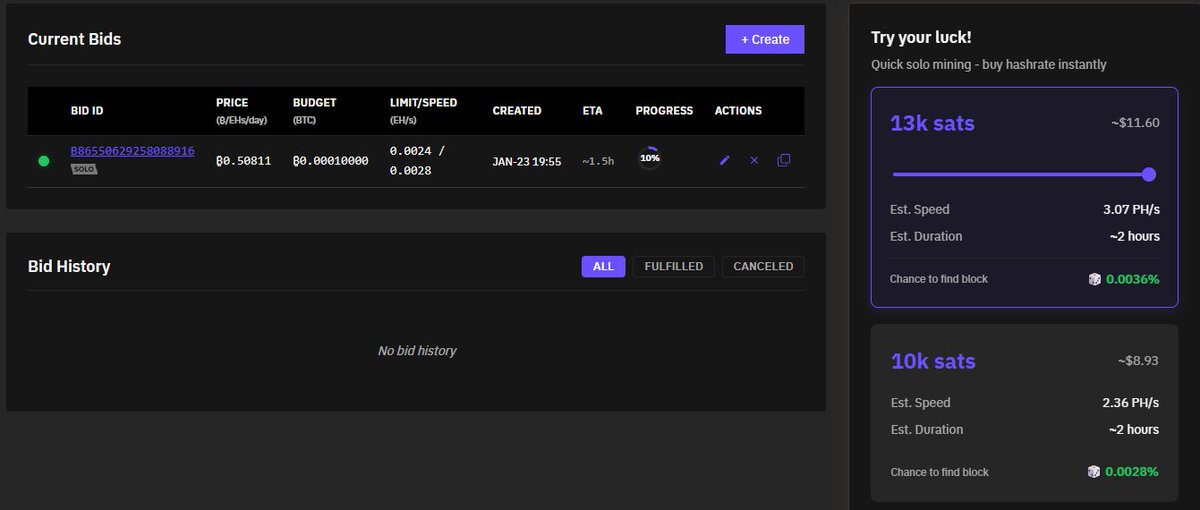Viewport: 1200px width, 510px height.
Task: Cancel the bid using the X icon
Action: pyautogui.click(x=754, y=160)
